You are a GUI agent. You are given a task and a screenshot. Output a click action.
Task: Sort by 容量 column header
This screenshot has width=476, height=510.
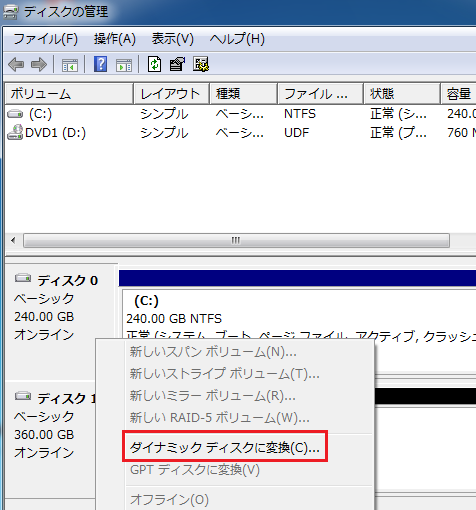pos(458,94)
